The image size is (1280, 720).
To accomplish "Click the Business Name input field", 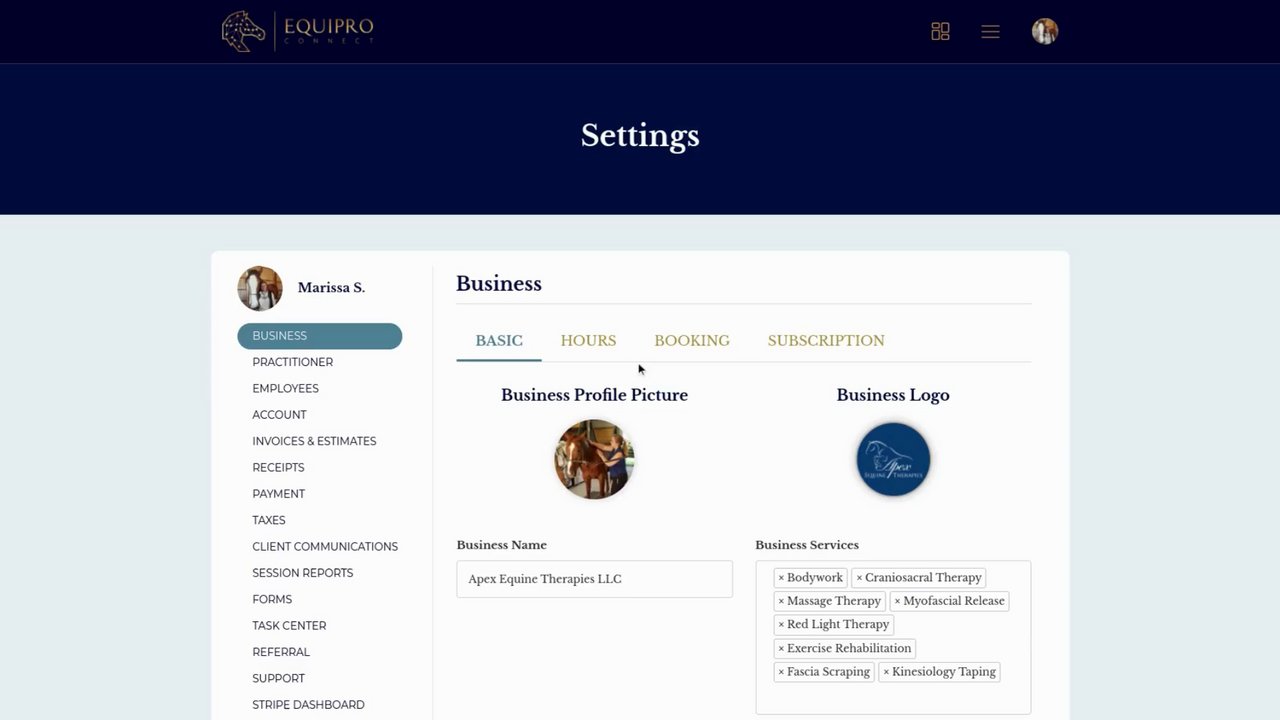I will (594, 579).
